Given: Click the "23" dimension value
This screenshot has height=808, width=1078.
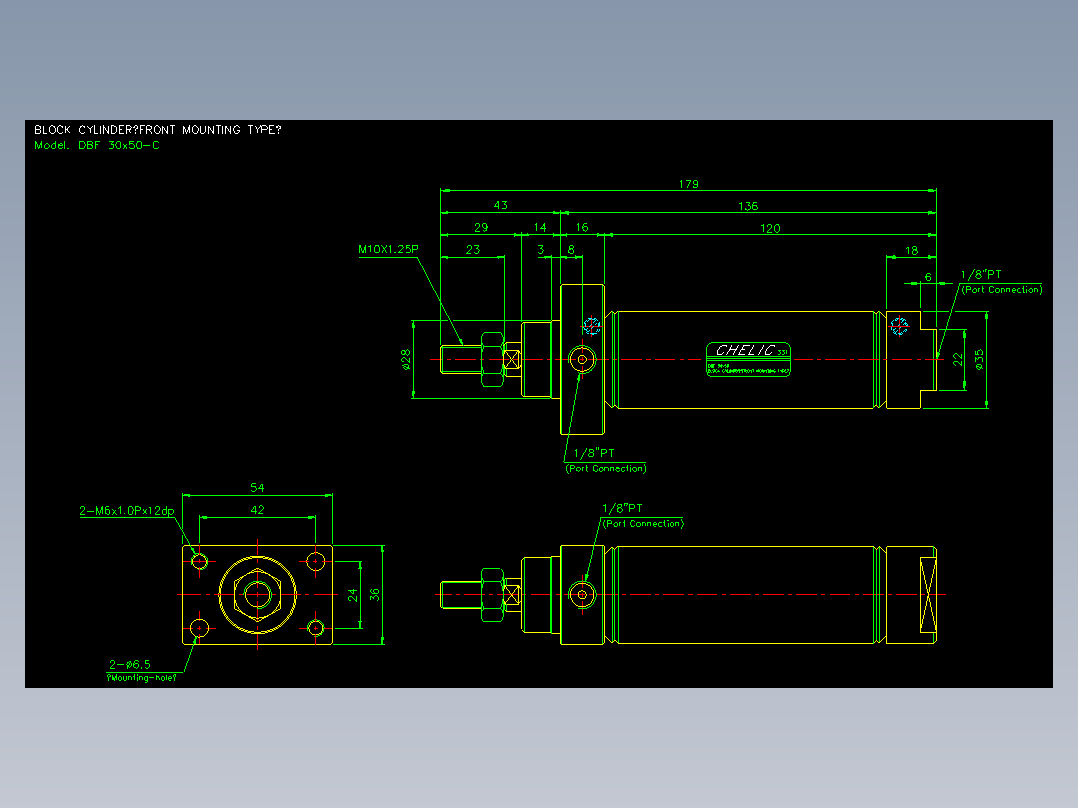Looking at the screenshot, I should tap(473, 249).
